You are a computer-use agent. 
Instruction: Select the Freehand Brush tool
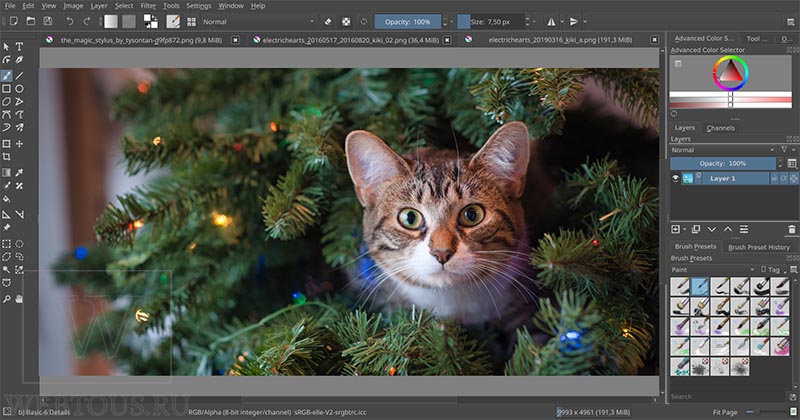(7, 76)
